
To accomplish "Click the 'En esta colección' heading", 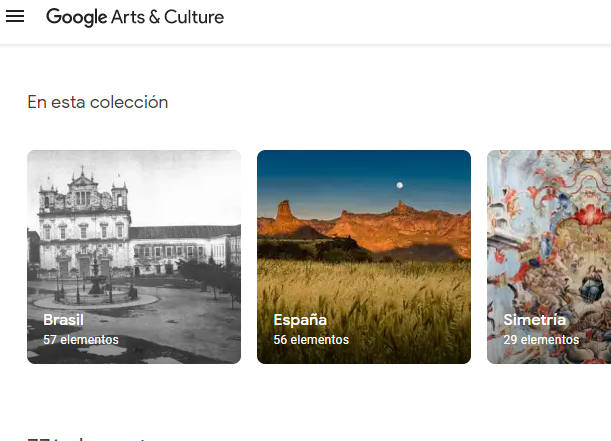I will [98, 102].
